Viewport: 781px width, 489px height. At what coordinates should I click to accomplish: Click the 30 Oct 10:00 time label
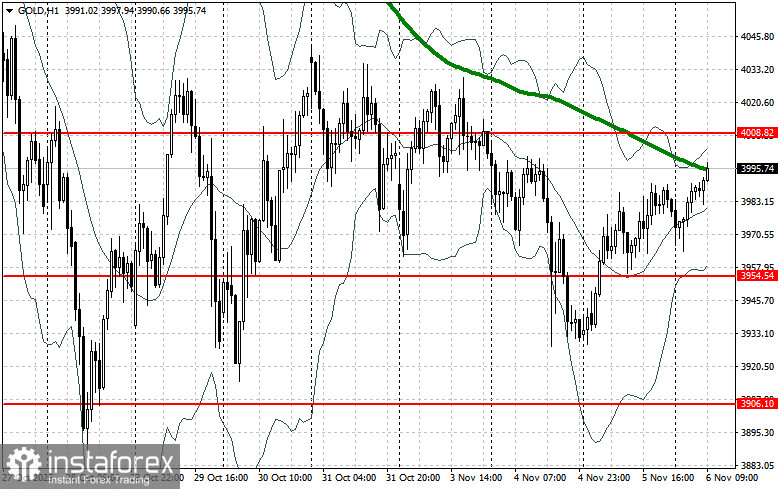(285, 478)
